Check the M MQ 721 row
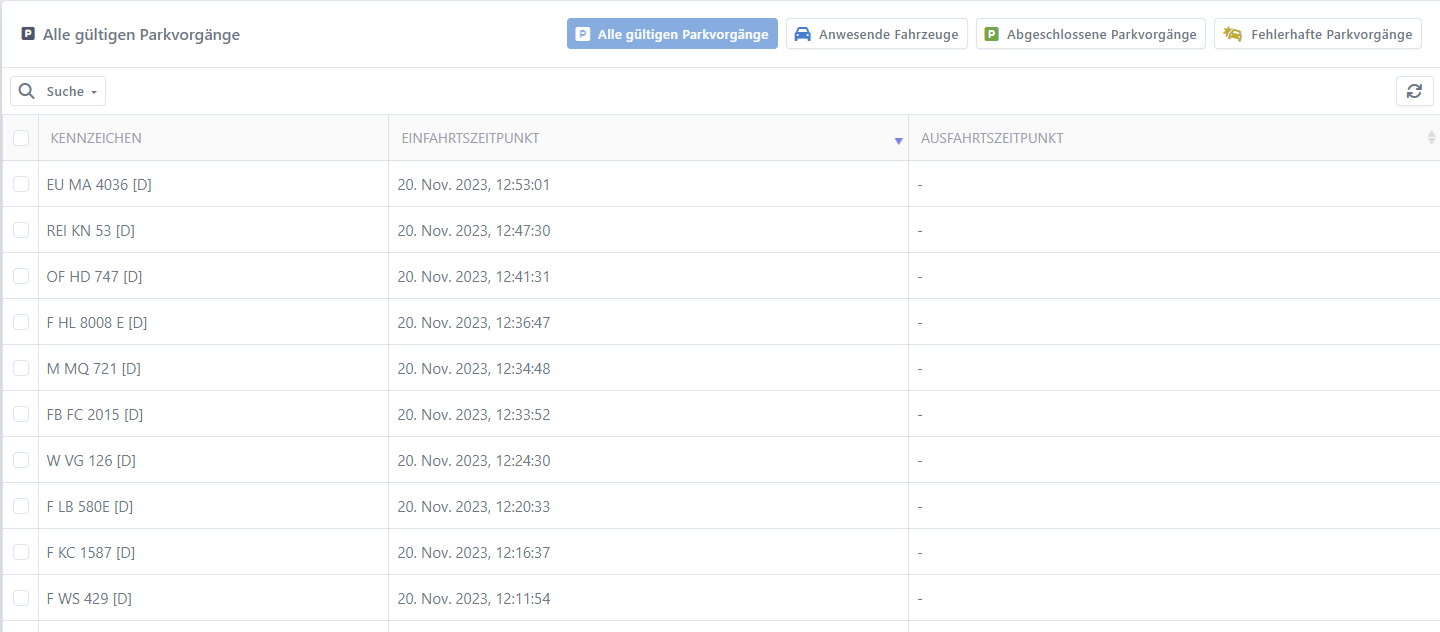Screen dimensions: 1440x632 pyautogui.click(x=21, y=368)
